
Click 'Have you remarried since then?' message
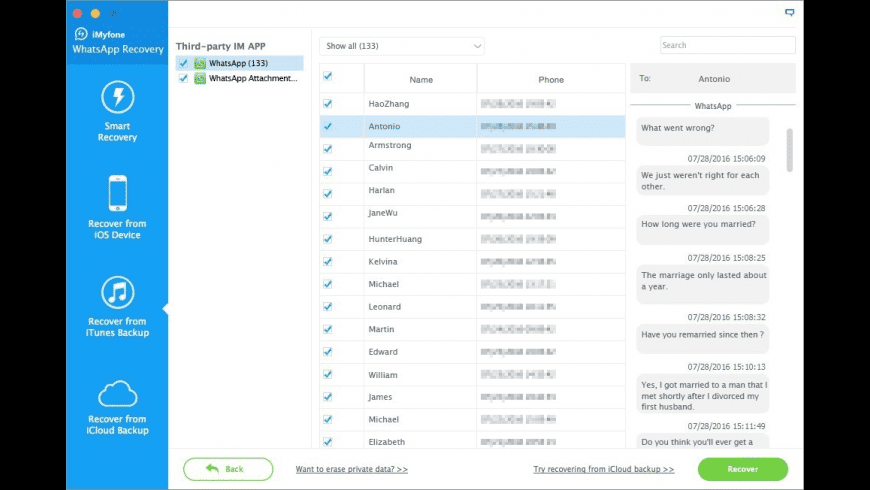click(702, 339)
